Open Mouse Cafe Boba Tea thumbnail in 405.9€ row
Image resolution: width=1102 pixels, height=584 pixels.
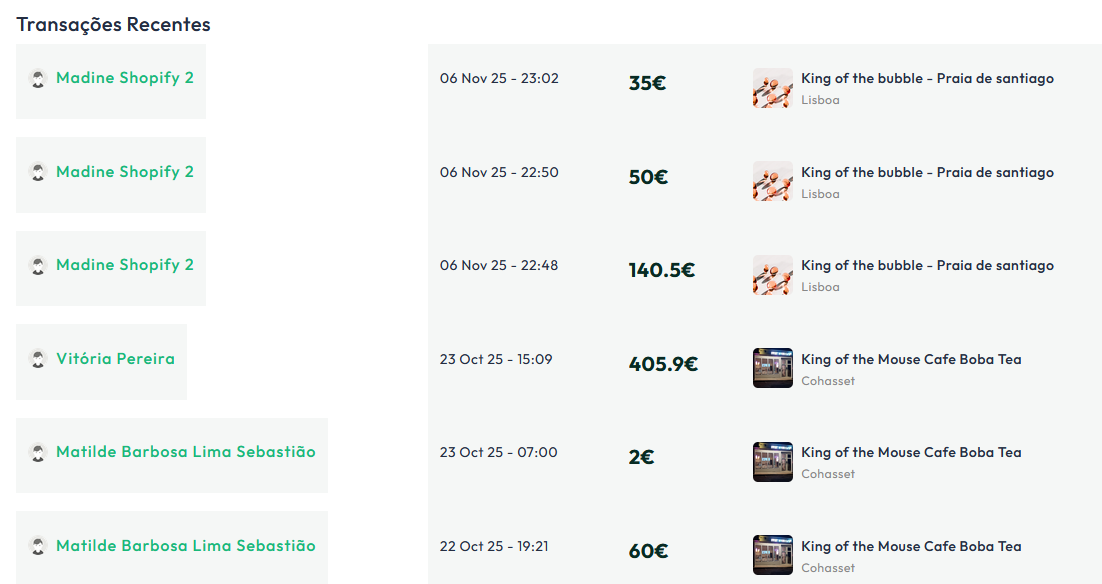772,368
